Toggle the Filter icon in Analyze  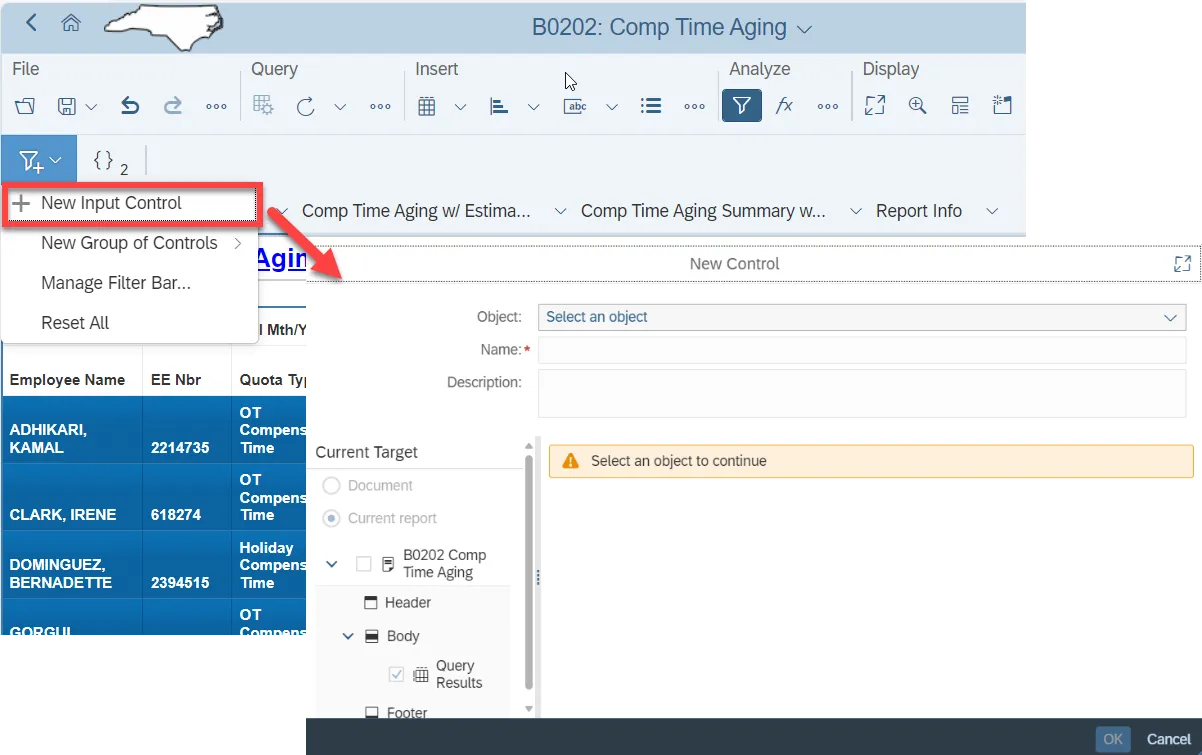pyautogui.click(x=742, y=106)
